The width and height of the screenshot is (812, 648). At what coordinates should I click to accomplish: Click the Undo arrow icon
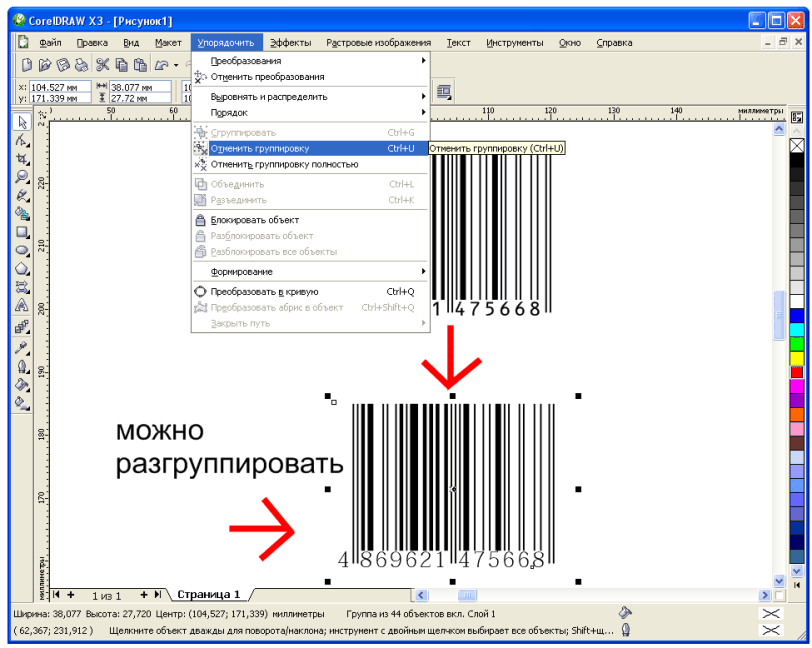[x=162, y=65]
